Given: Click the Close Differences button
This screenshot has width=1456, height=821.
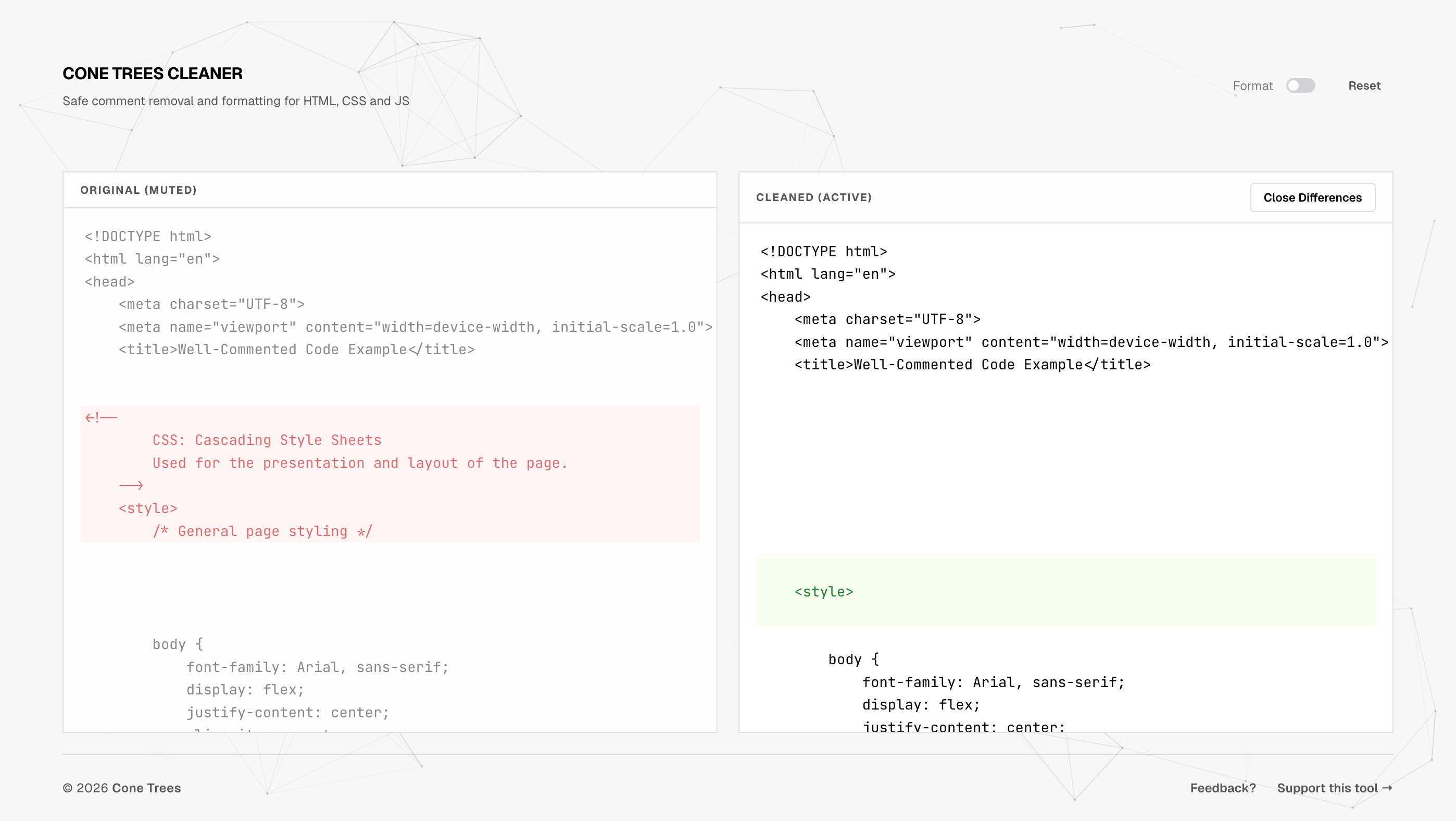Looking at the screenshot, I should click(x=1312, y=197).
